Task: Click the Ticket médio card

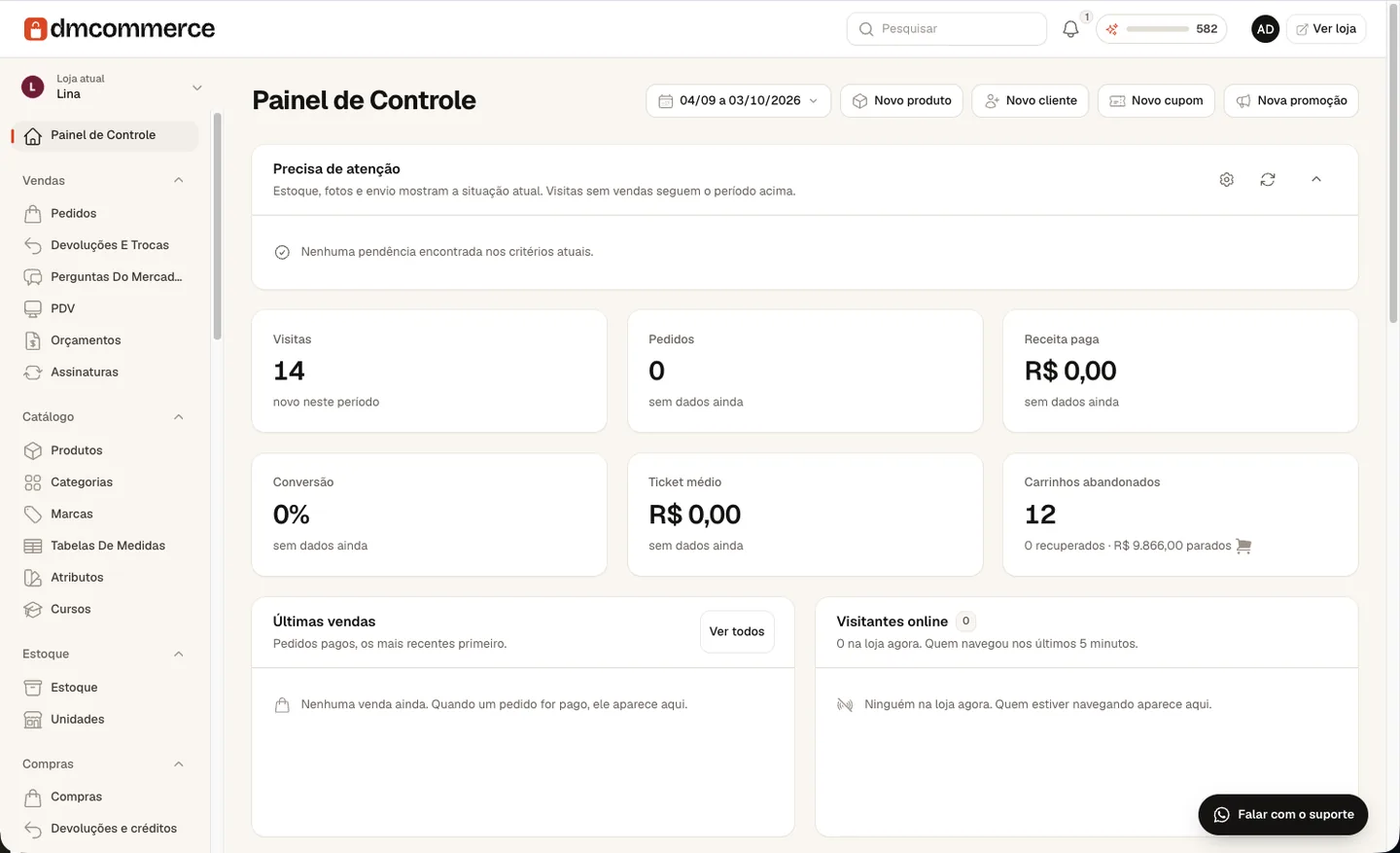Action: pos(805,515)
